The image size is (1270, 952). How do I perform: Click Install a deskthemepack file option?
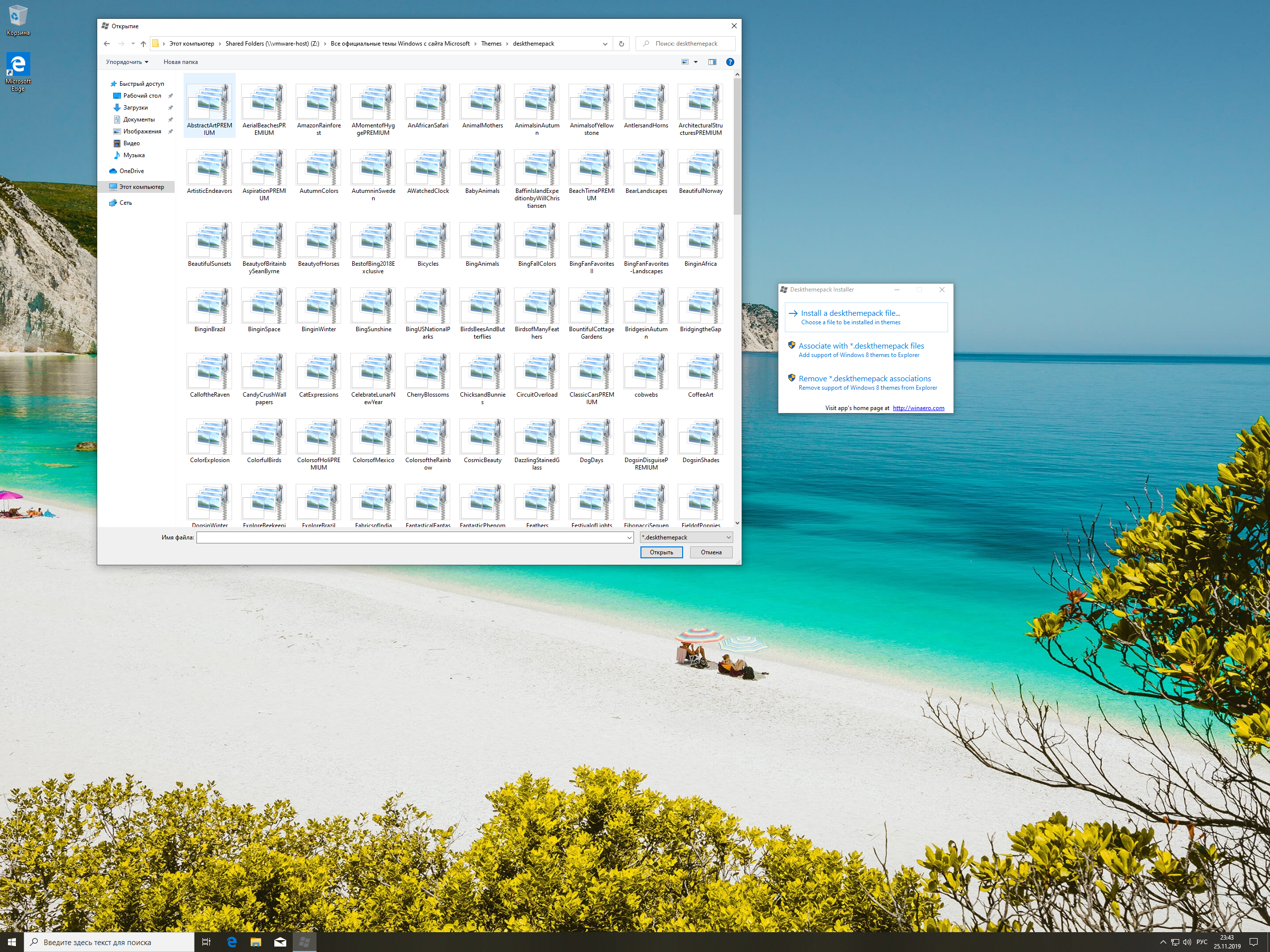[866, 317]
